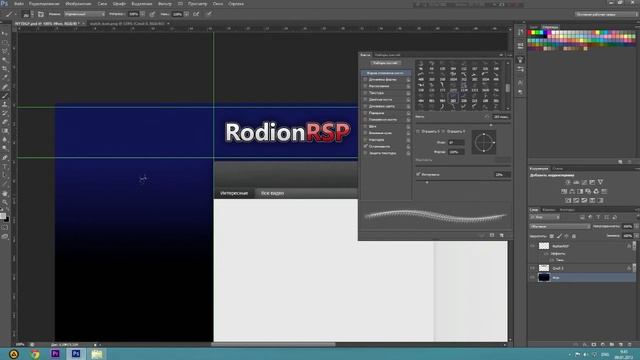Click the Интересные tab in the canvas mockup
This screenshot has width=640, height=360.
[x=234, y=193]
